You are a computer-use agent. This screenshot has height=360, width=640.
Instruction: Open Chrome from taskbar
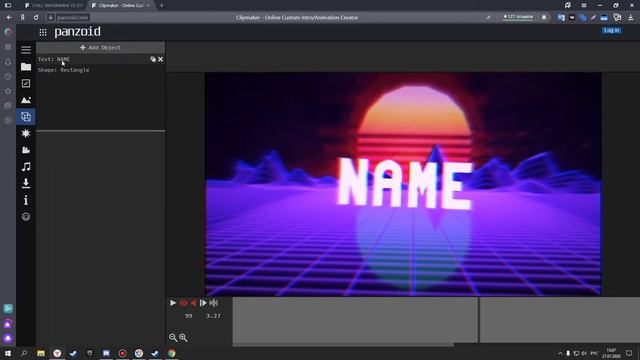coord(171,353)
